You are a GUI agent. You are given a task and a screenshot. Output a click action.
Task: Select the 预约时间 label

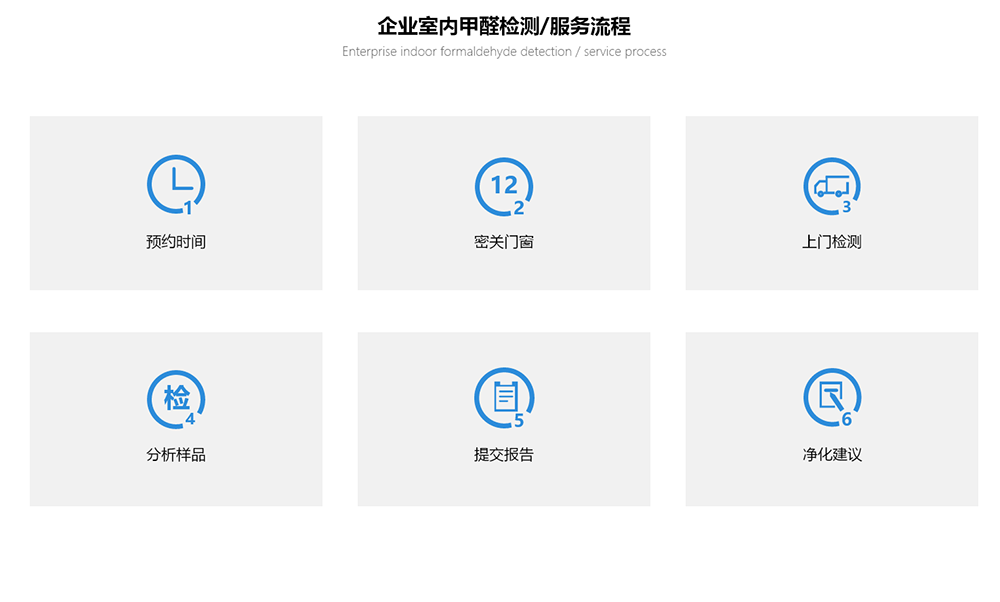(x=176, y=242)
